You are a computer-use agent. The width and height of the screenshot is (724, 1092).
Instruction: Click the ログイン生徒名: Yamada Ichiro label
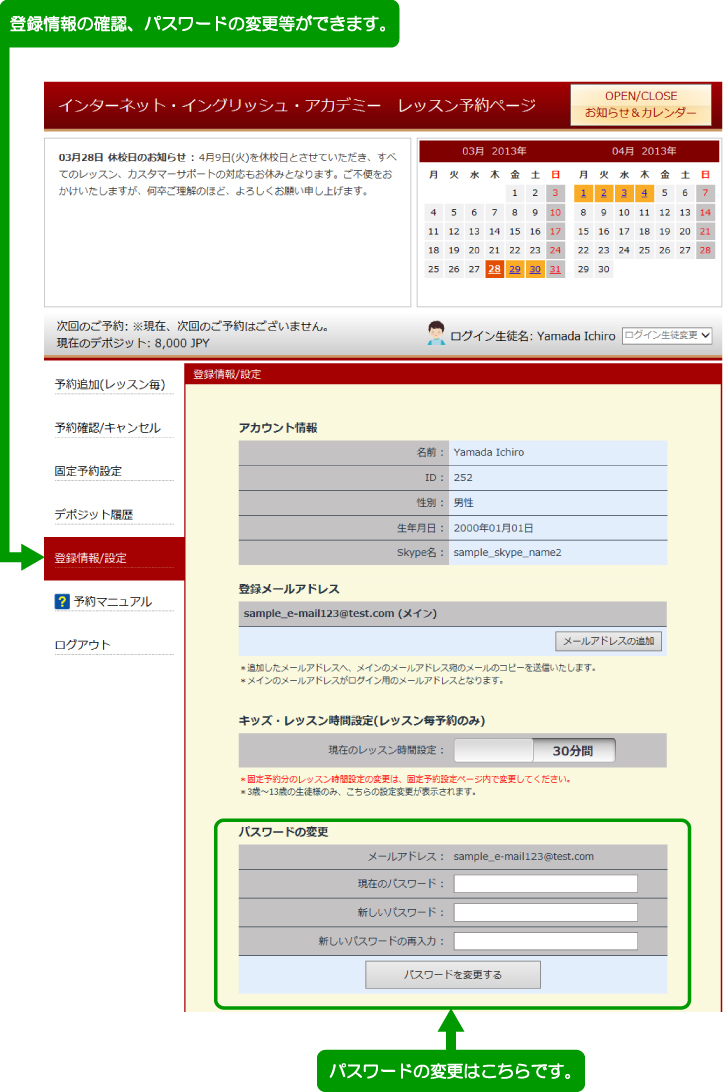click(533, 336)
